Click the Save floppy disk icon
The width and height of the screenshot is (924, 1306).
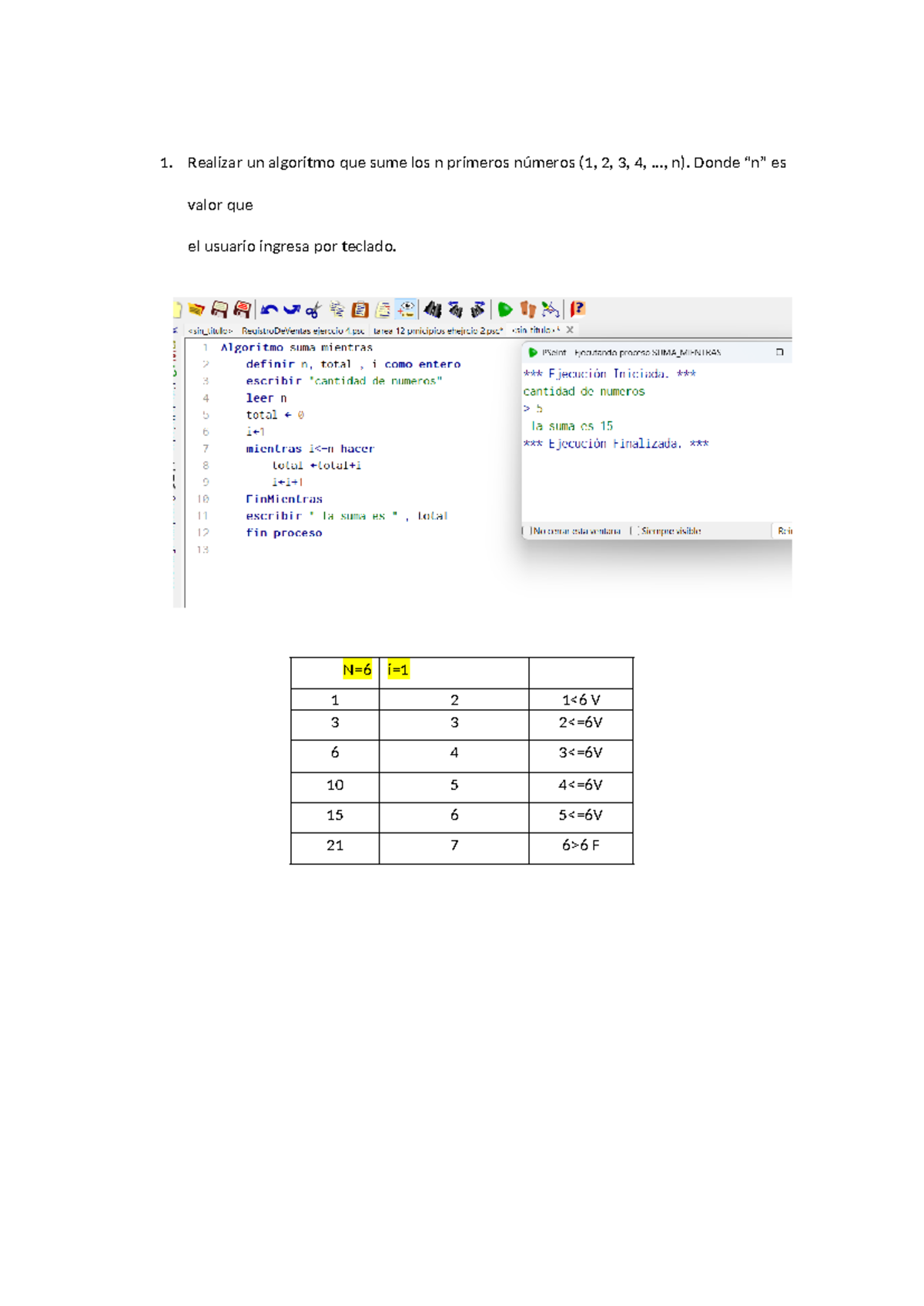click(x=219, y=310)
